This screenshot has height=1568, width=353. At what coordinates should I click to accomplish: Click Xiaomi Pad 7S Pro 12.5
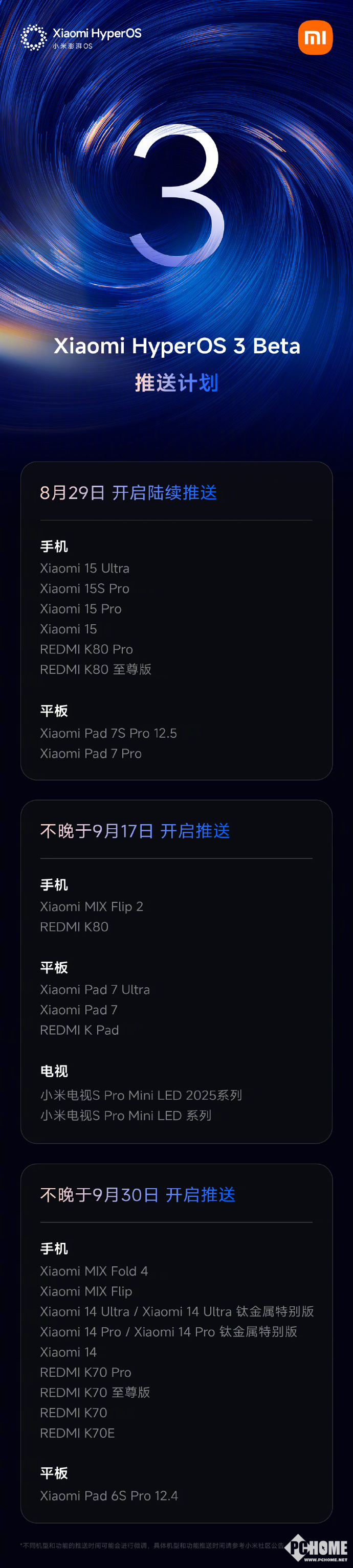pyautogui.click(x=108, y=733)
